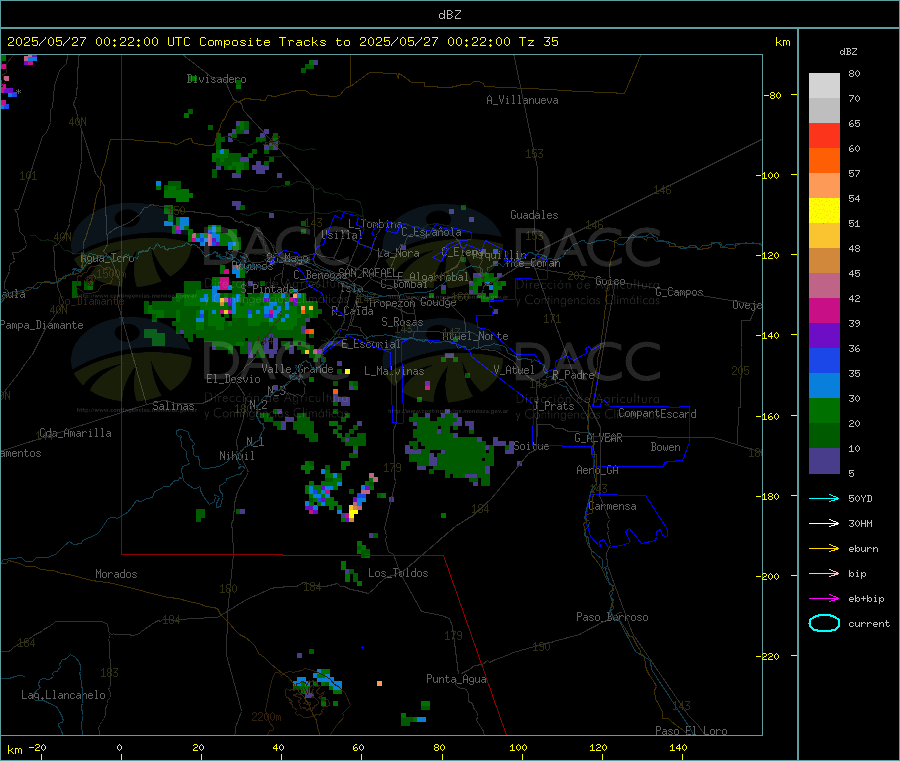Click the Nihuil place label
Viewport: 900px width, 761px height.
[x=236, y=456]
